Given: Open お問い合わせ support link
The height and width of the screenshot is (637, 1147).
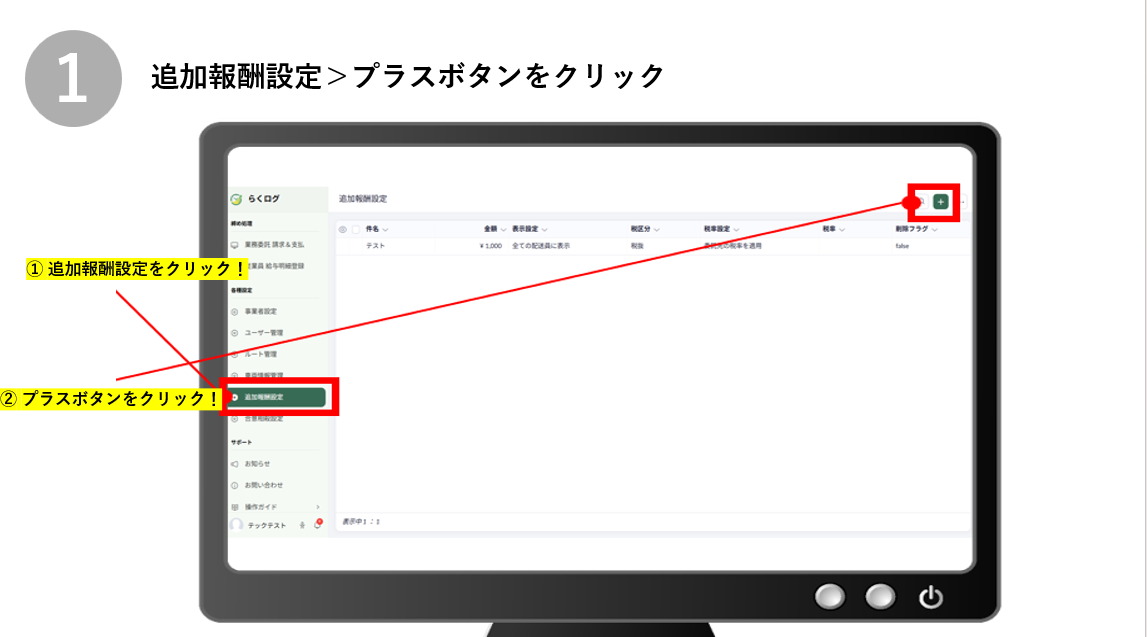Looking at the screenshot, I should point(263,485).
